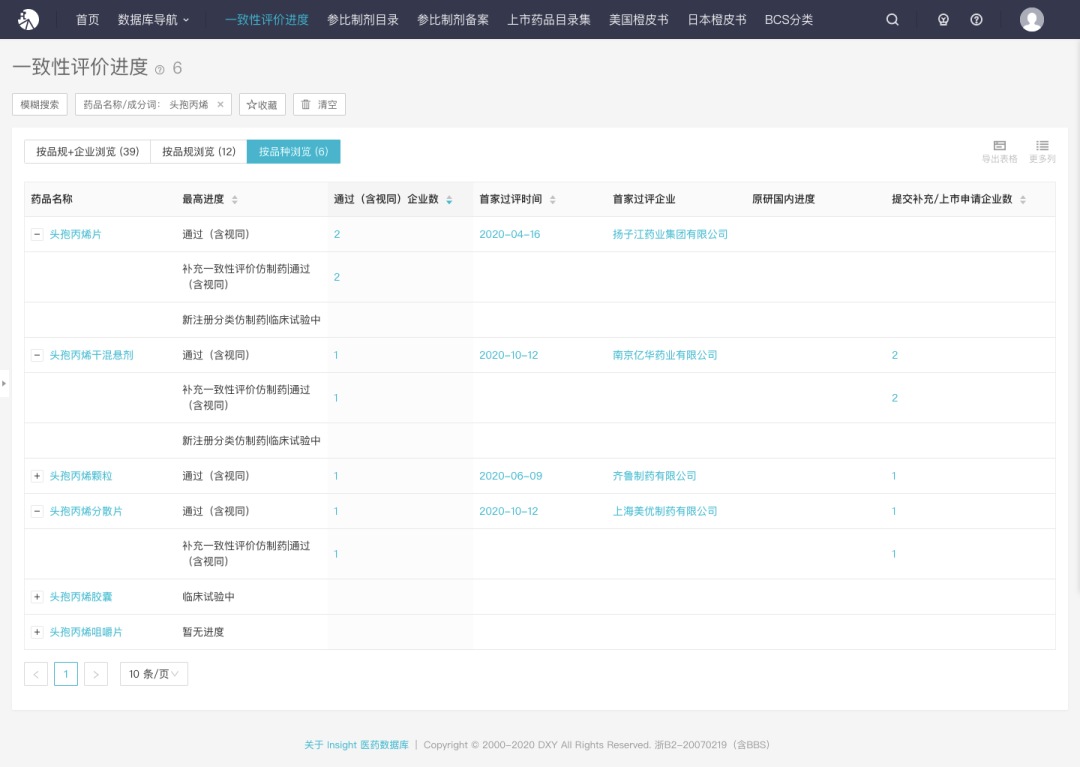Open the 头孢丙烯分散片 drug link

[86, 512]
